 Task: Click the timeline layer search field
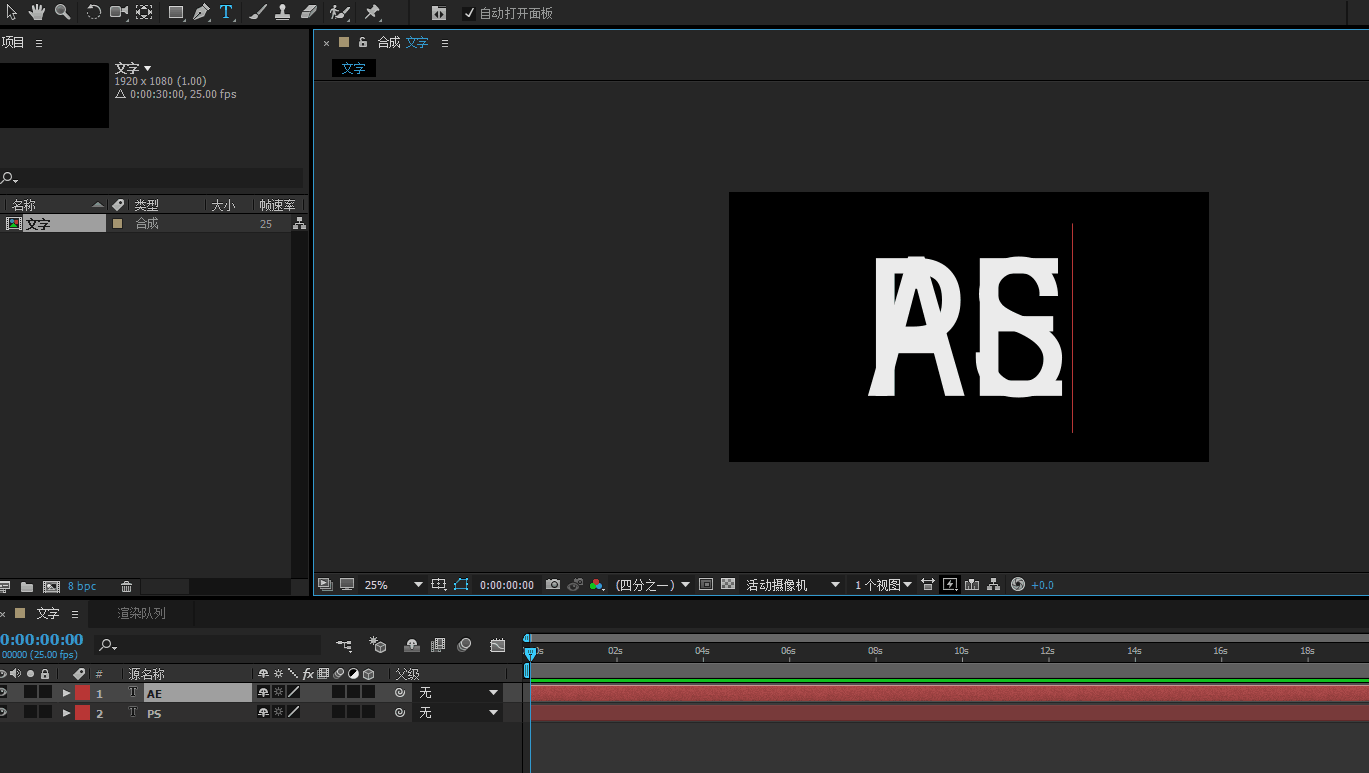click(208, 646)
